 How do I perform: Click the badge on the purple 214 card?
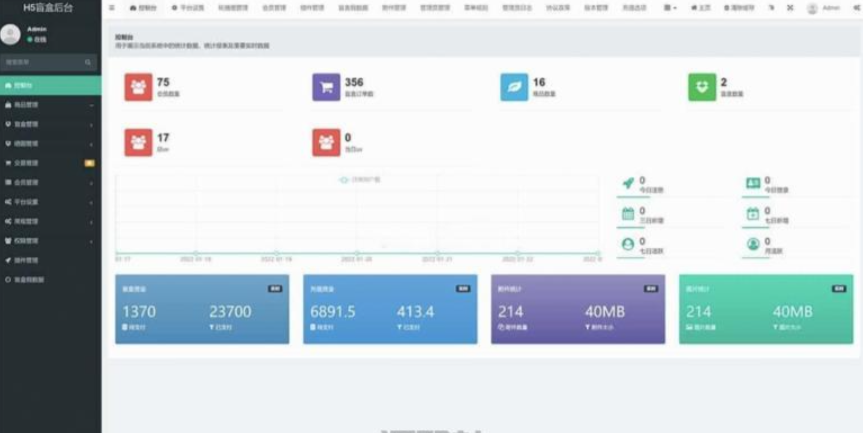click(x=651, y=289)
